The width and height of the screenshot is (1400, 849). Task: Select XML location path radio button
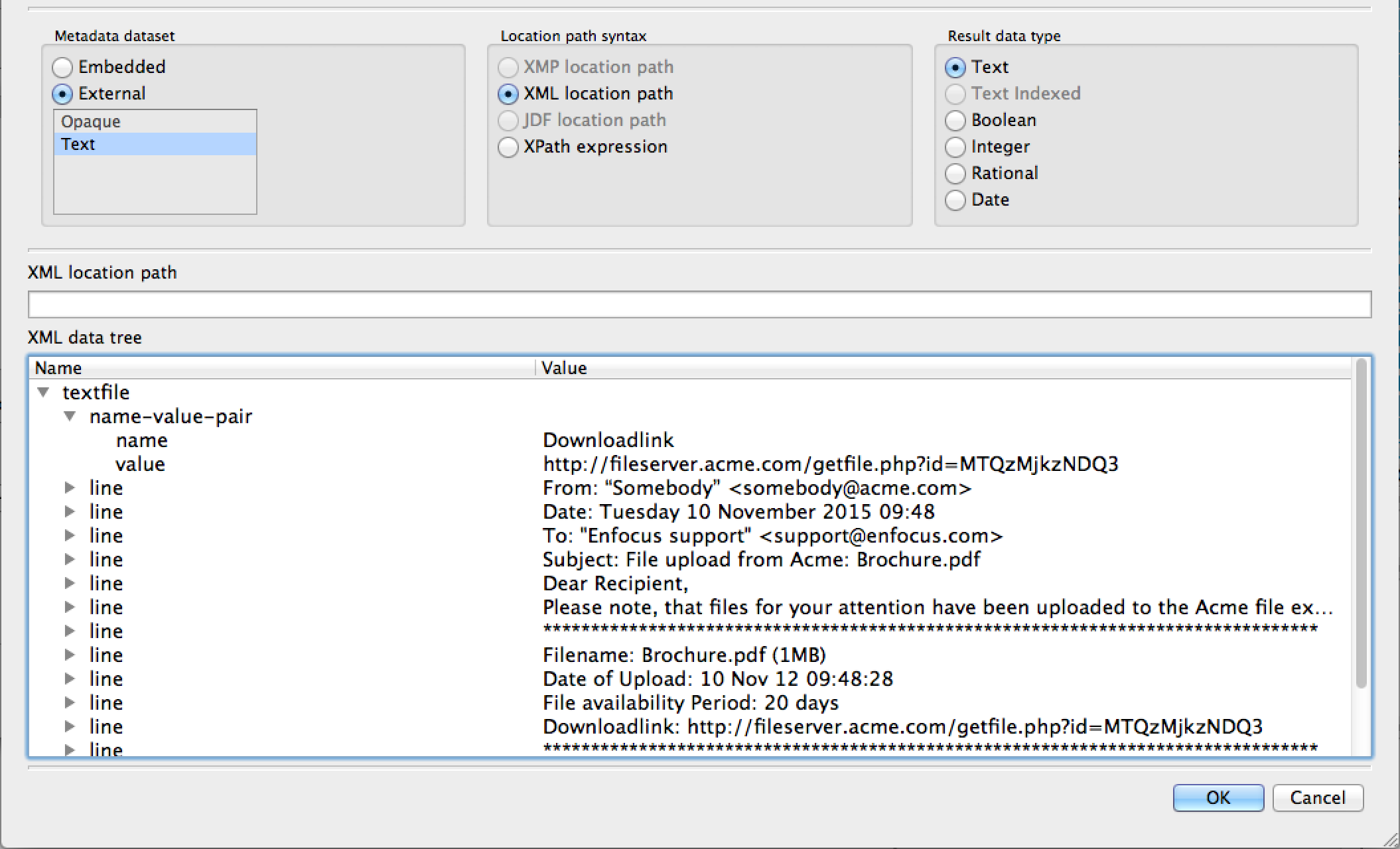coord(508,94)
